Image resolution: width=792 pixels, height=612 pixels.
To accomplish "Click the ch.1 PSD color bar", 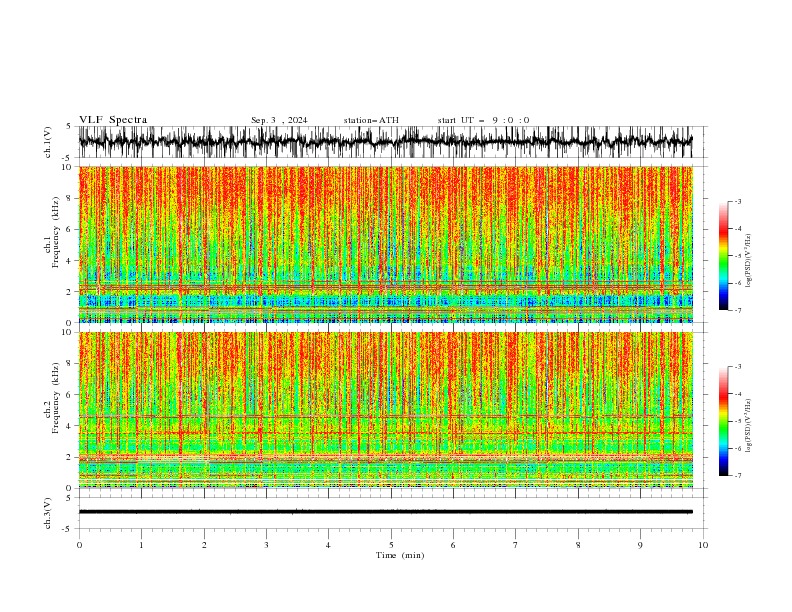I will pyautogui.click(x=723, y=255).
